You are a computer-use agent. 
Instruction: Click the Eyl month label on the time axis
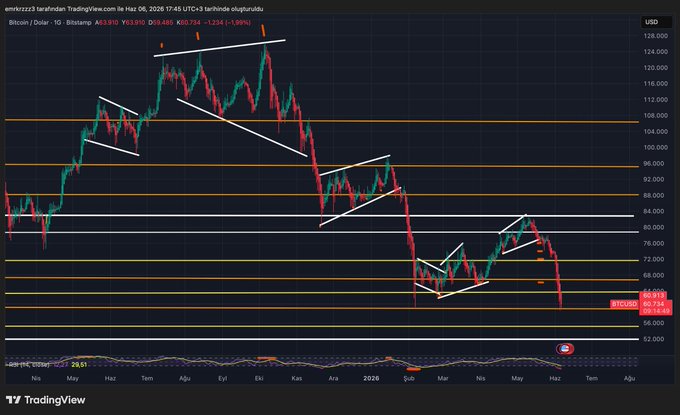[x=222, y=379]
